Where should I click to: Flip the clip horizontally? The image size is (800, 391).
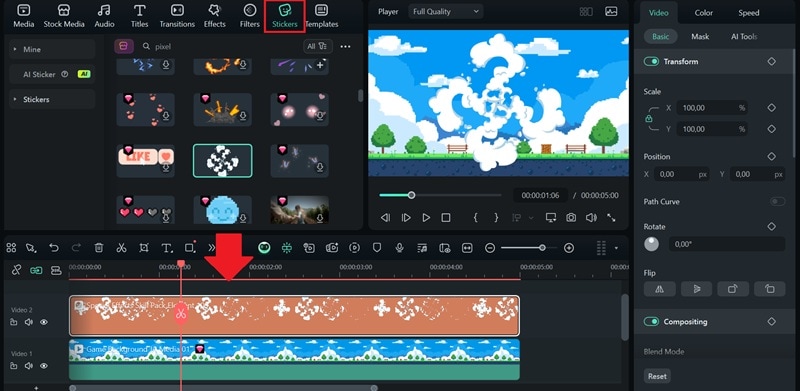coord(660,289)
